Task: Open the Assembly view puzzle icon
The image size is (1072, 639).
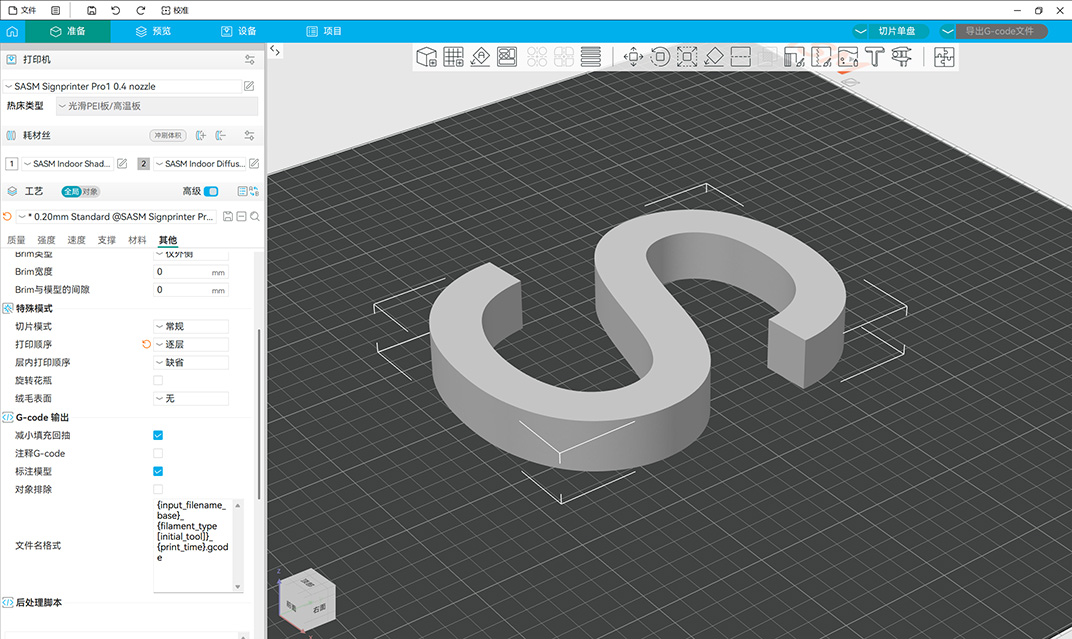Action: pyautogui.click(x=943, y=57)
